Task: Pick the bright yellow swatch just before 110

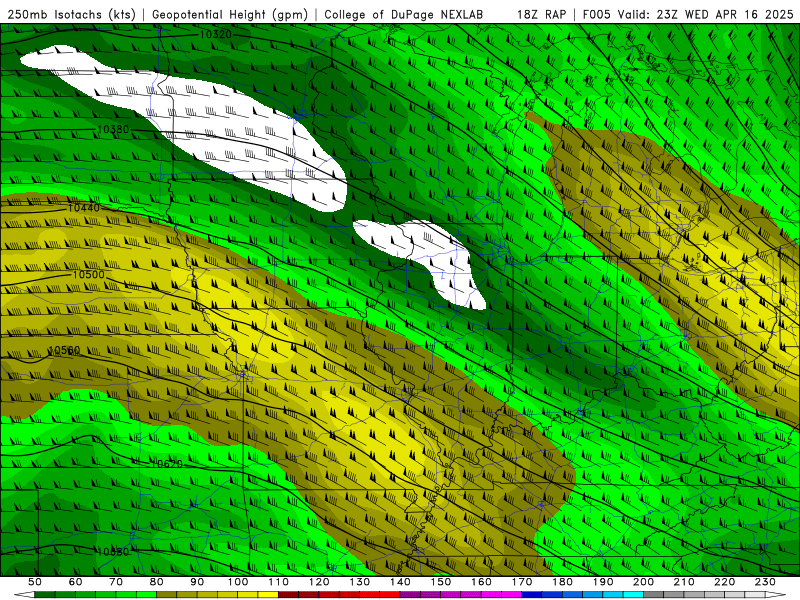Action: [x=268, y=594]
